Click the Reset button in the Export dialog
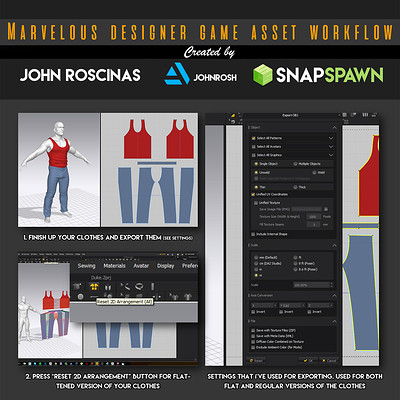This screenshot has height=400, width=400. point(256,361)
